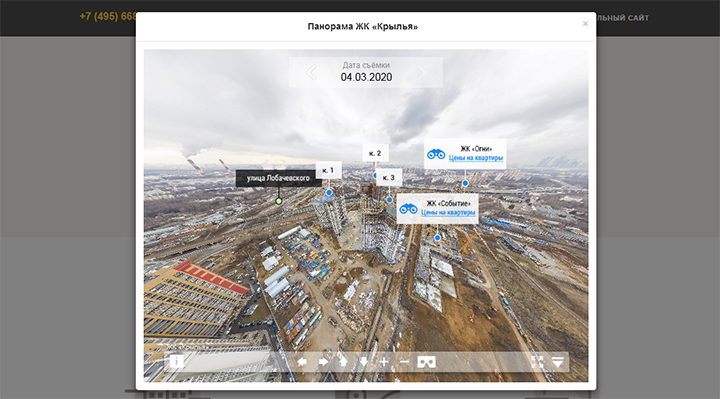This screenshot has height=399, width=720.
Task: Open ЖК «Огни» apartment prices link
Action: [476, 158]
